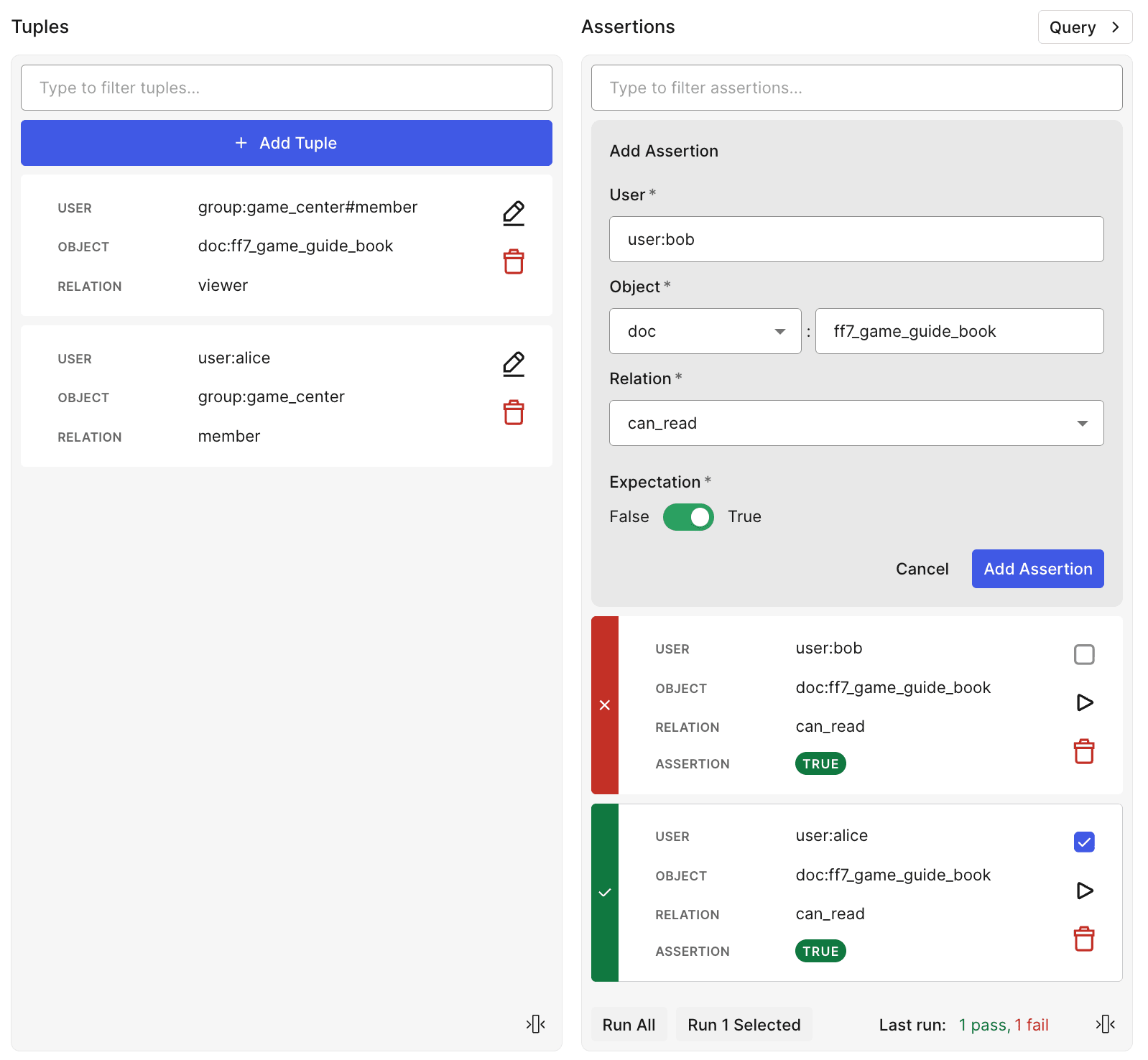Click the Add Tuple button
This screenshot has height=1060, width=1148.
point(286,143)
